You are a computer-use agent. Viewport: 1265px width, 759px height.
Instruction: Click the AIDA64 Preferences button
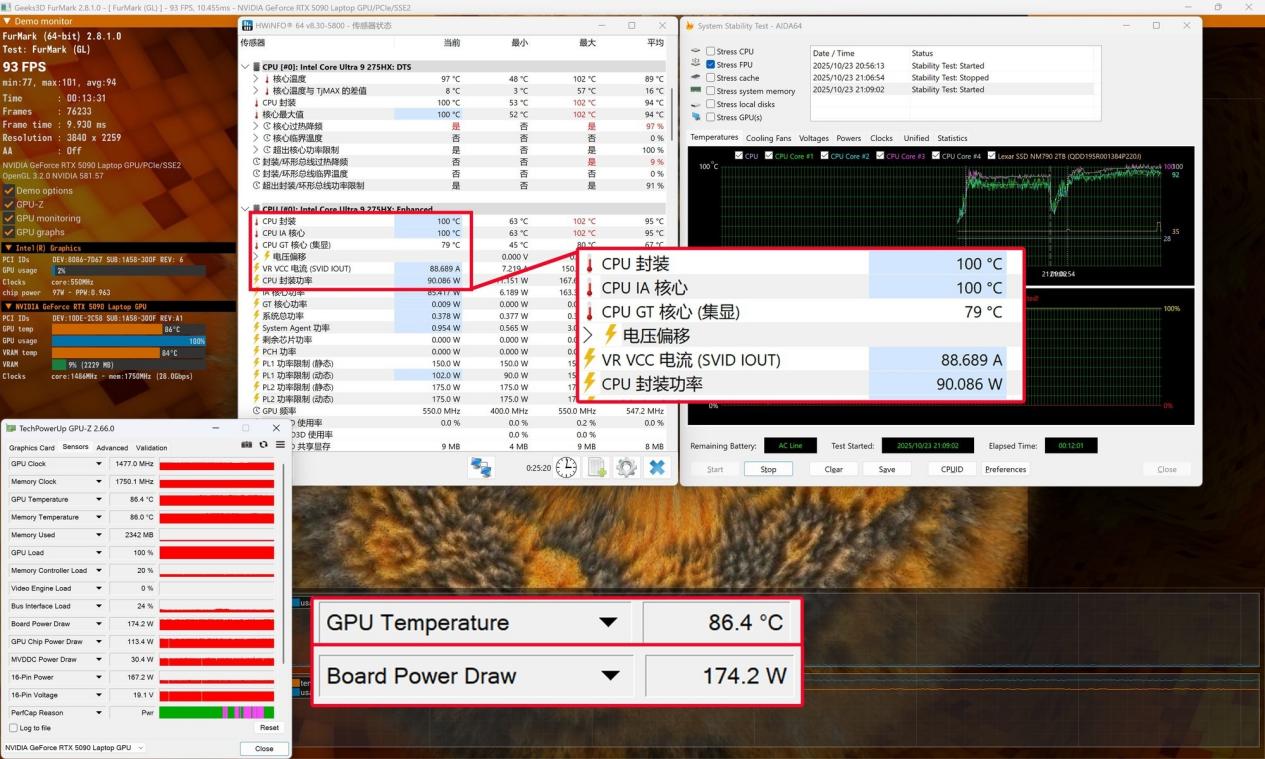(x=1005, y=469)
